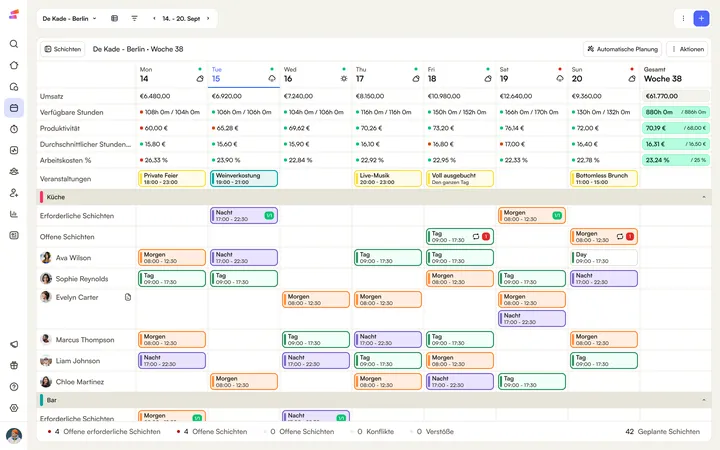The height and width of the screenshot is (450, 720).
Task: Go to the previous week with the left arrow
Action: coord(154,18)
